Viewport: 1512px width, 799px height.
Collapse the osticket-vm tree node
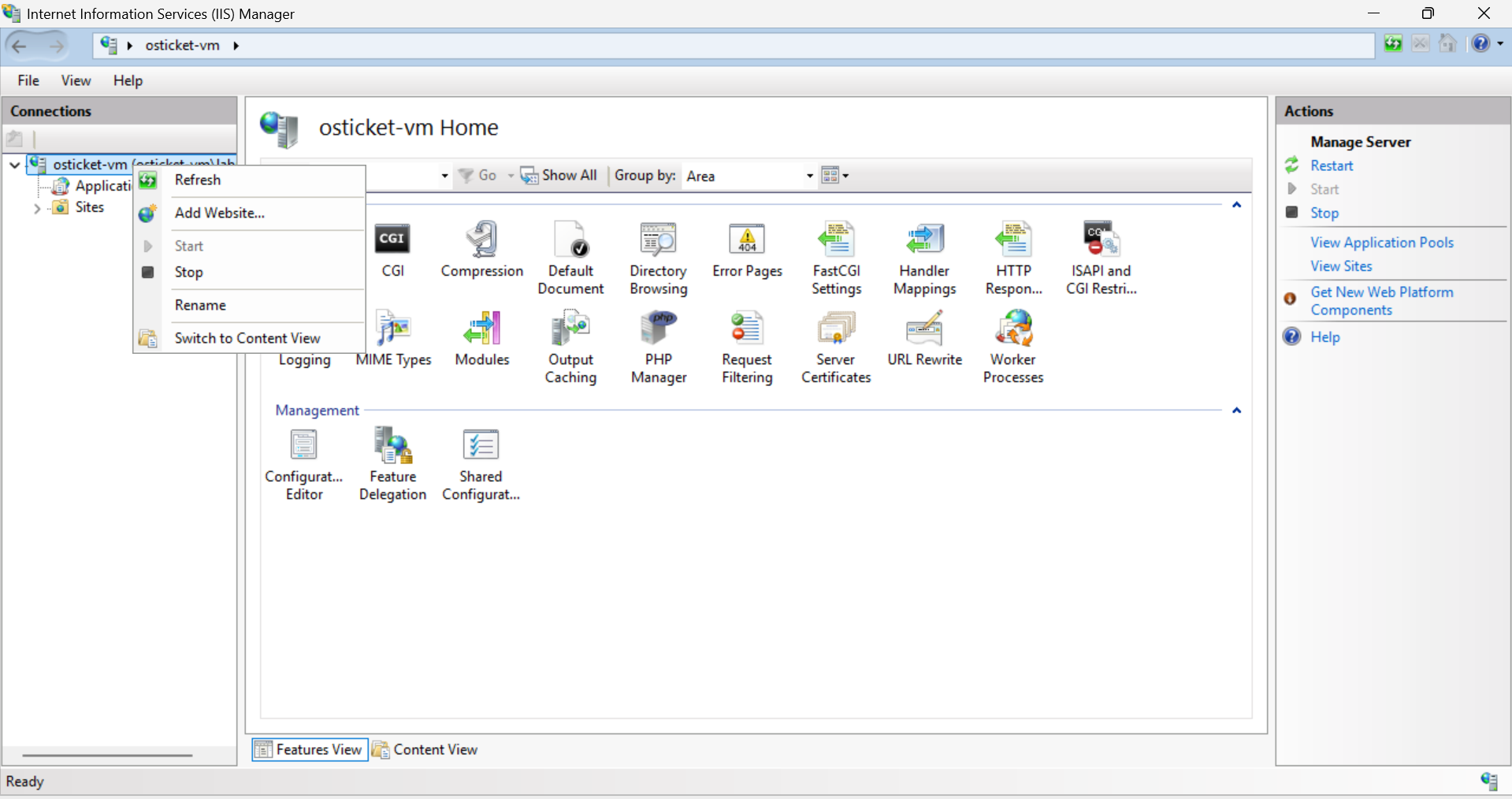coord(14,165)
